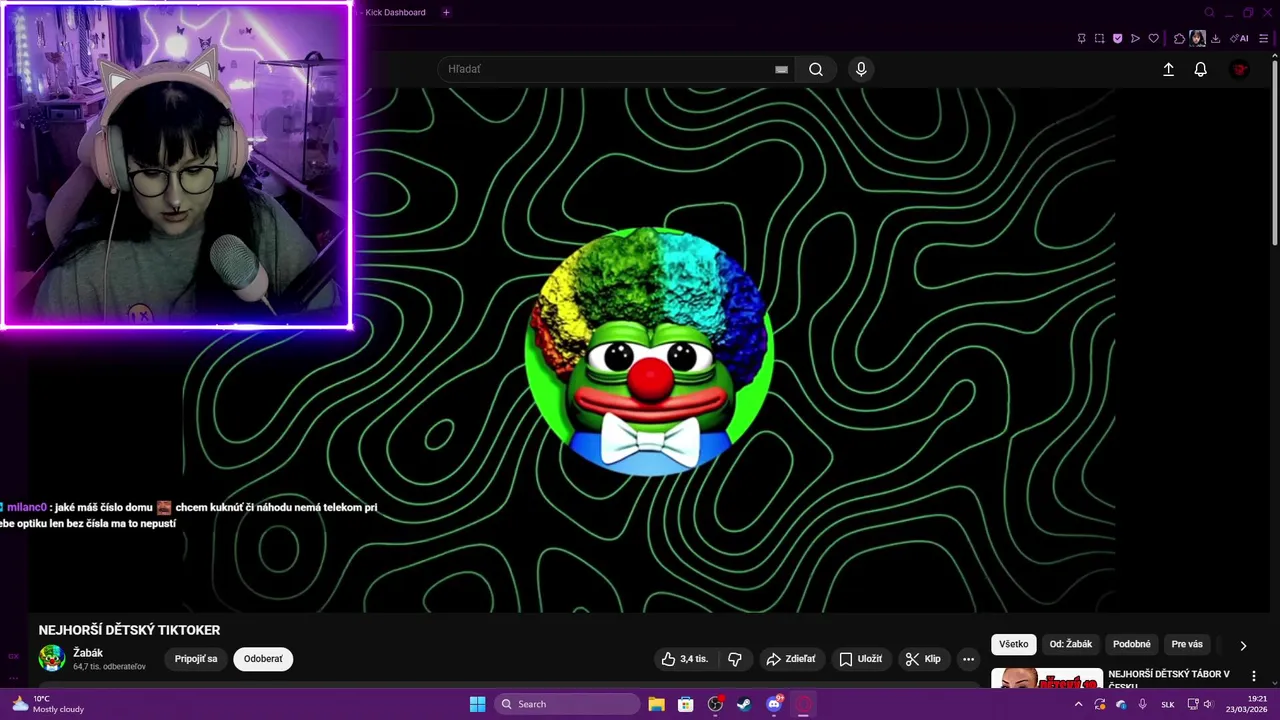Click the tray microphone icon

[x=1143, y=704]
